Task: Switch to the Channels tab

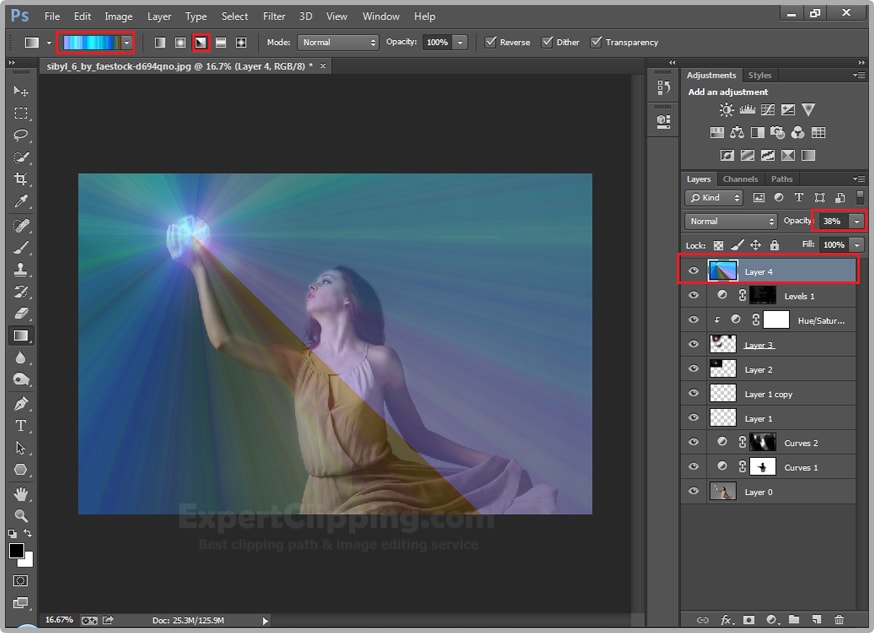Action: click(740, 180)
